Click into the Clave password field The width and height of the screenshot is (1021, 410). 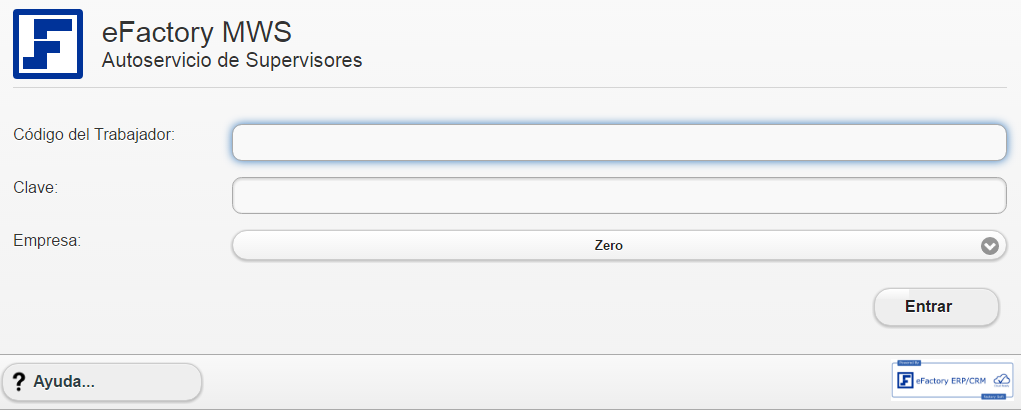[619, 196]
